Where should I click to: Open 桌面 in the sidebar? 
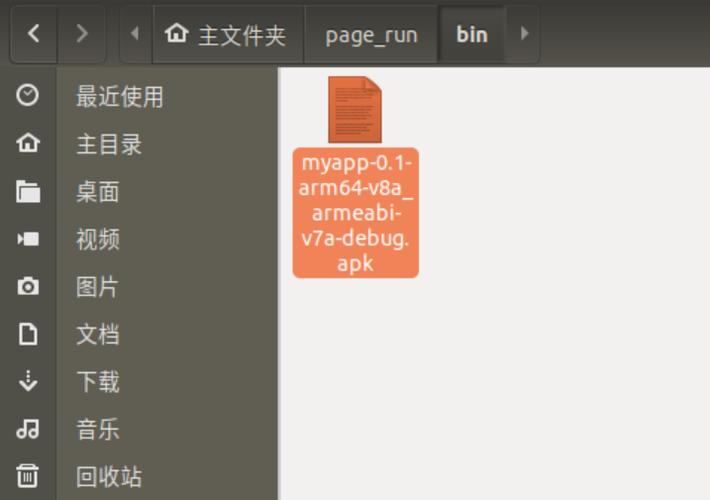[98, 192]
